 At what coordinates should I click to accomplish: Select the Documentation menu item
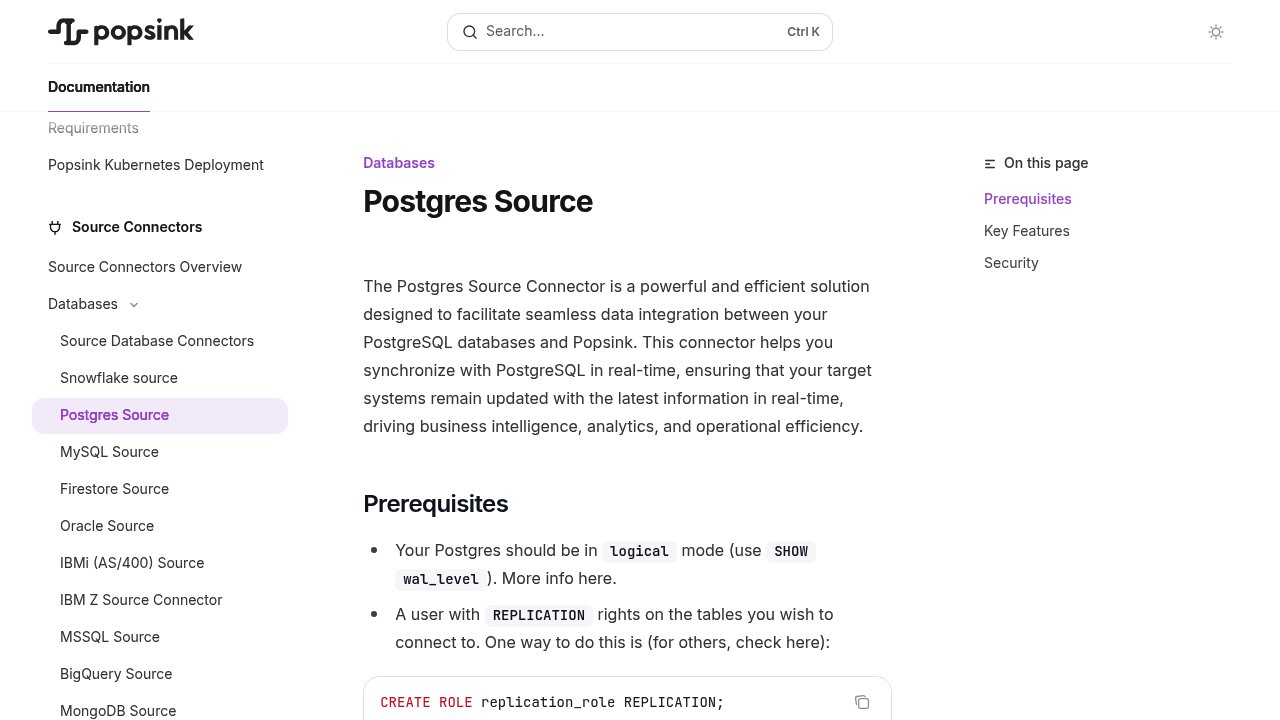coord(99,87)
